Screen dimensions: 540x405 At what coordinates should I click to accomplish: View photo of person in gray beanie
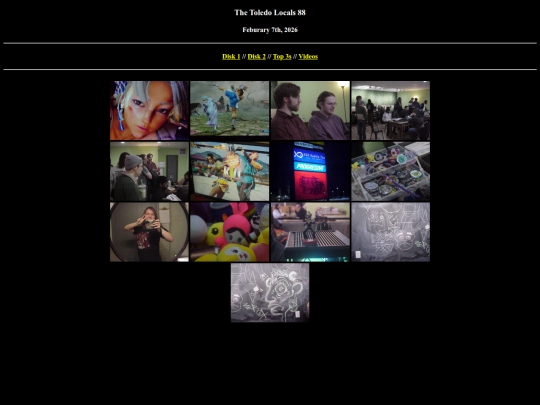click(149, 171)
